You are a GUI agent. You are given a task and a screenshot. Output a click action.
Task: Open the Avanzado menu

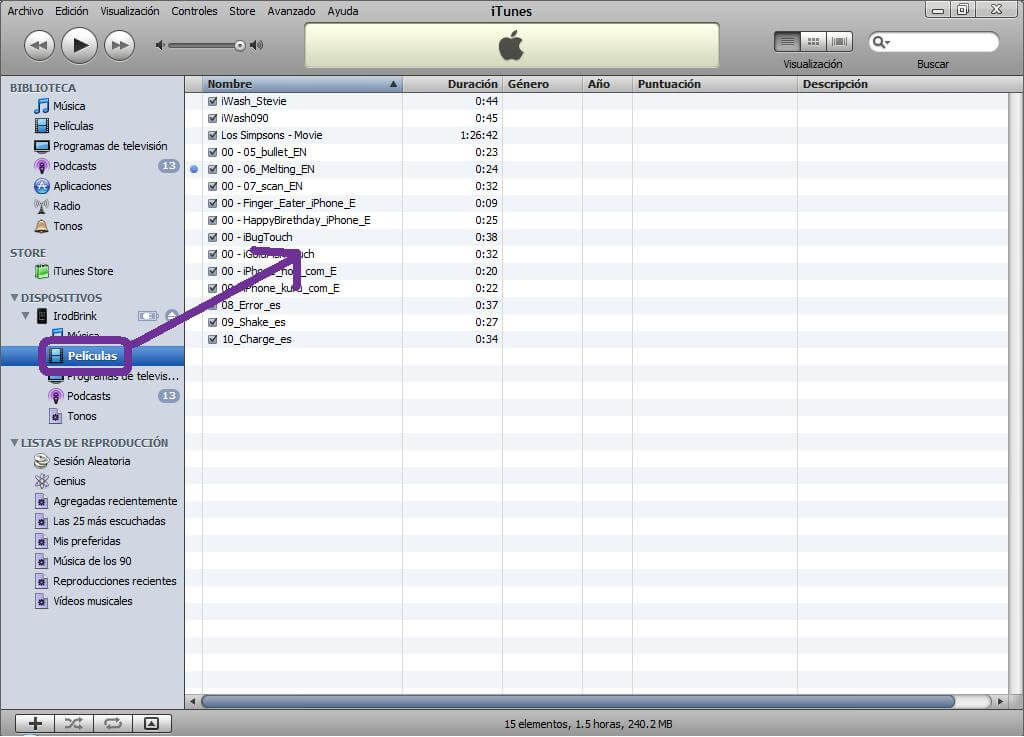click(x=291, y=11)
